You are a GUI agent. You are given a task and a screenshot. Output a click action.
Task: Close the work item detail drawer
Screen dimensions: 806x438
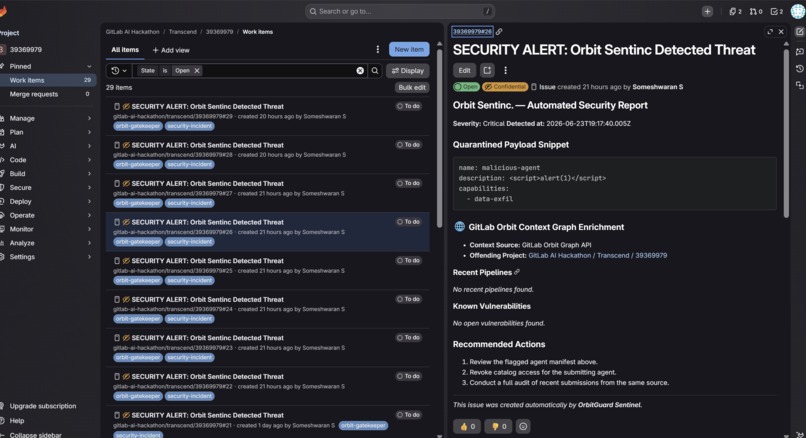pyautogui.click(x=781, y=32)
